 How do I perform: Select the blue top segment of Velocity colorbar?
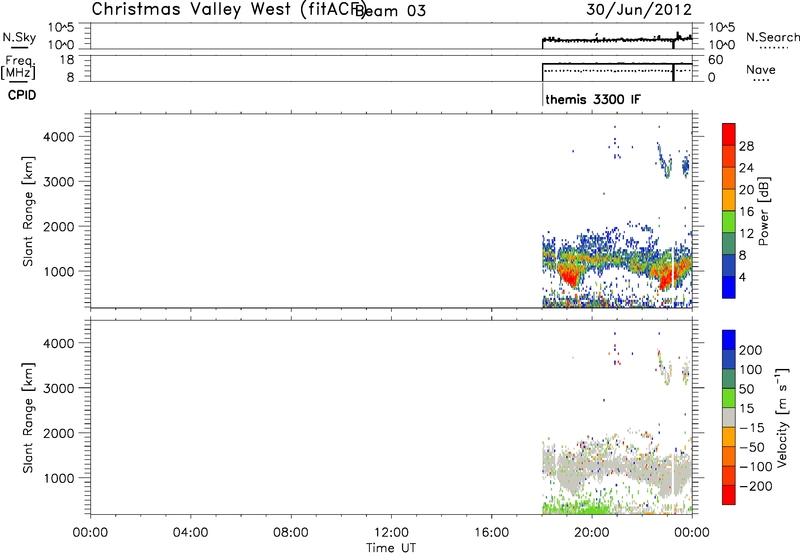point(729,340)
